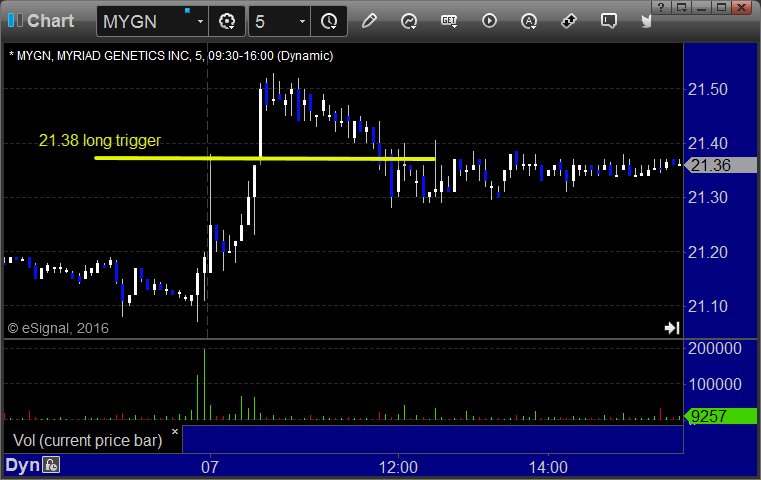The height and width of the screenshot is (480, 761).
Task: Toggle the Dyn lock icon
Action: [x=51, y=465]
